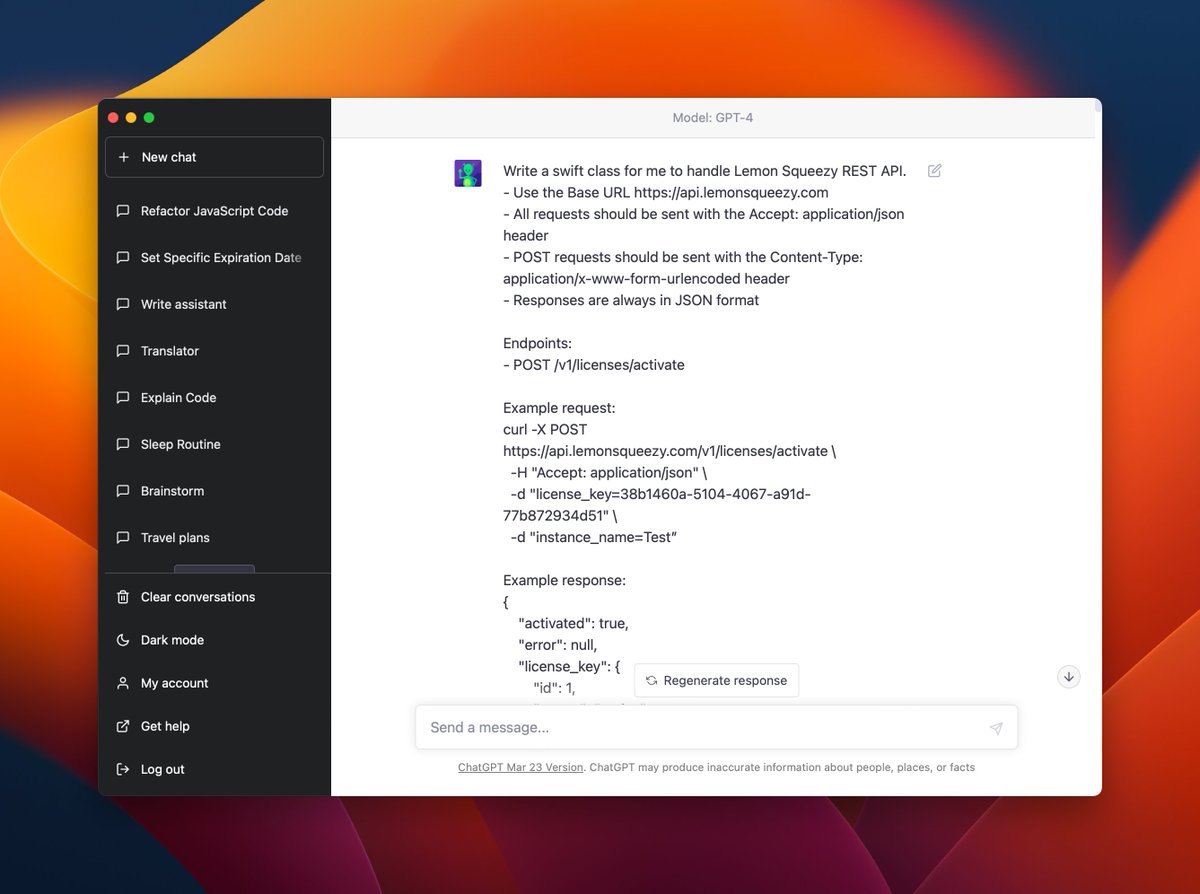Click the red close window button
Viewport: 1200px width, 894px height.
click(x=113, y=117)
